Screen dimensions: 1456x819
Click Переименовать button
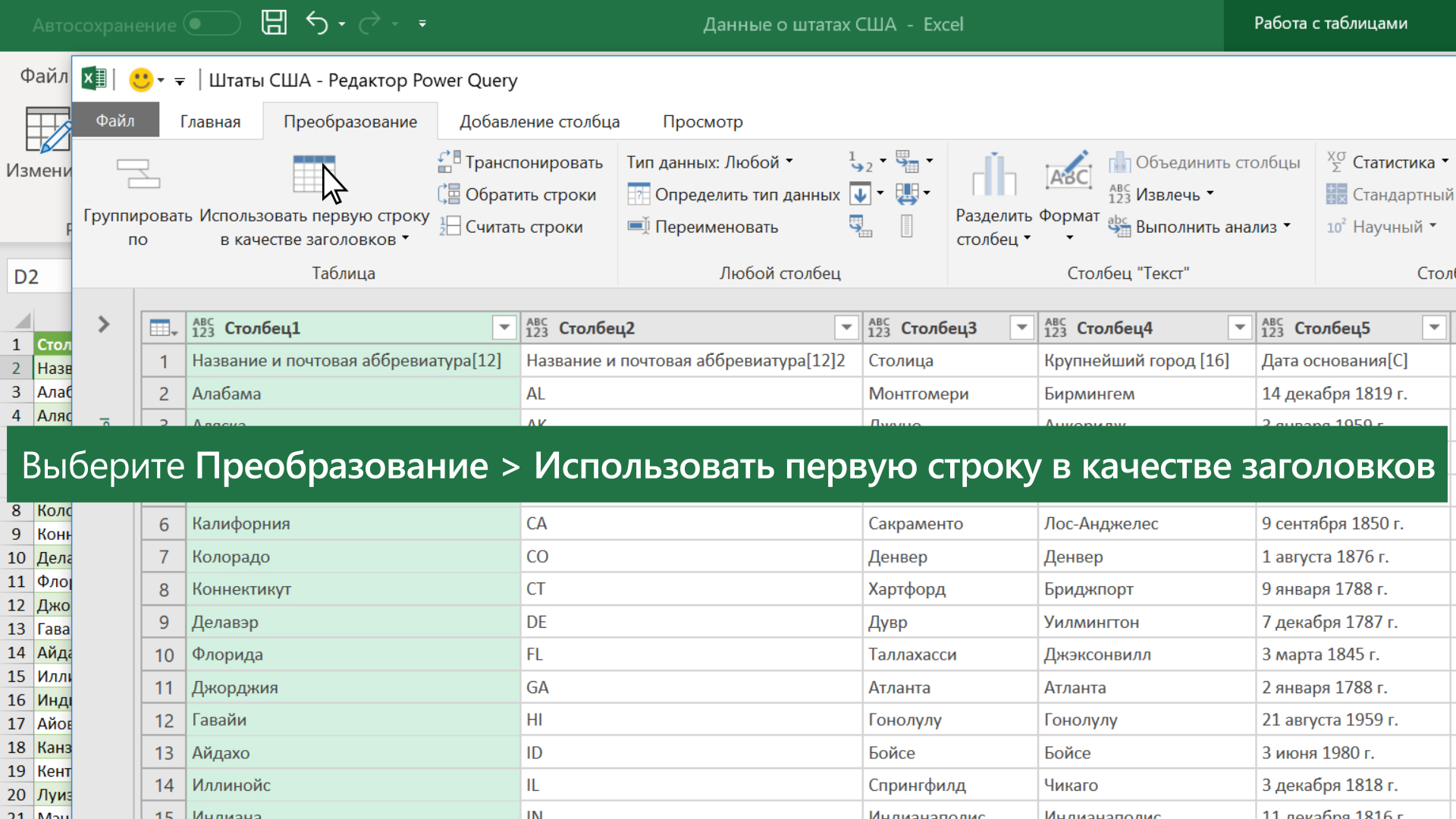click(x=703, y=227)
